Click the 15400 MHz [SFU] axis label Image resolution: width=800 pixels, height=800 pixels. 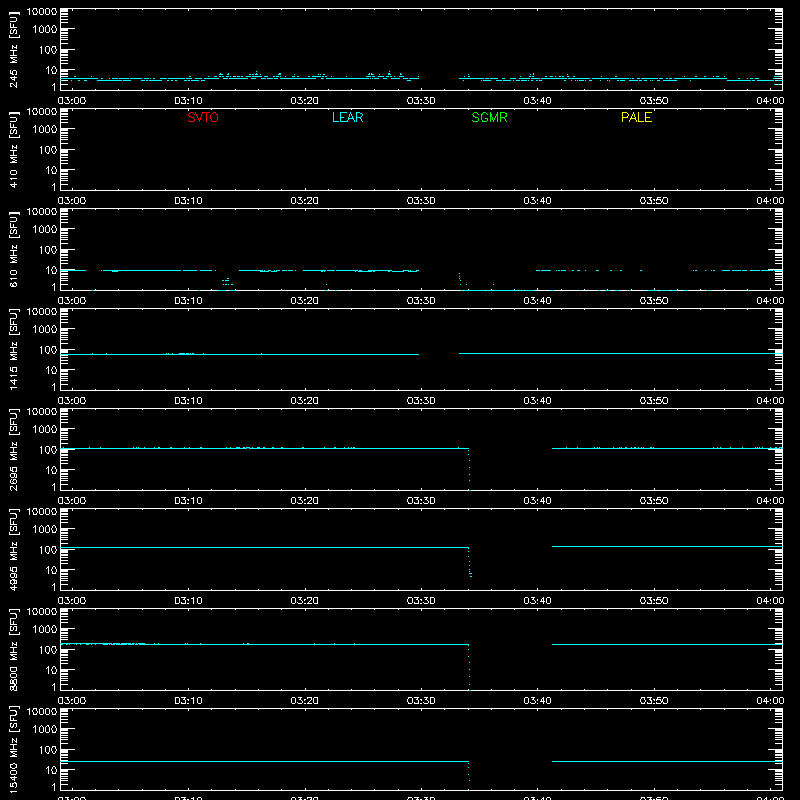pyautogui.click(x=13, y=749)
